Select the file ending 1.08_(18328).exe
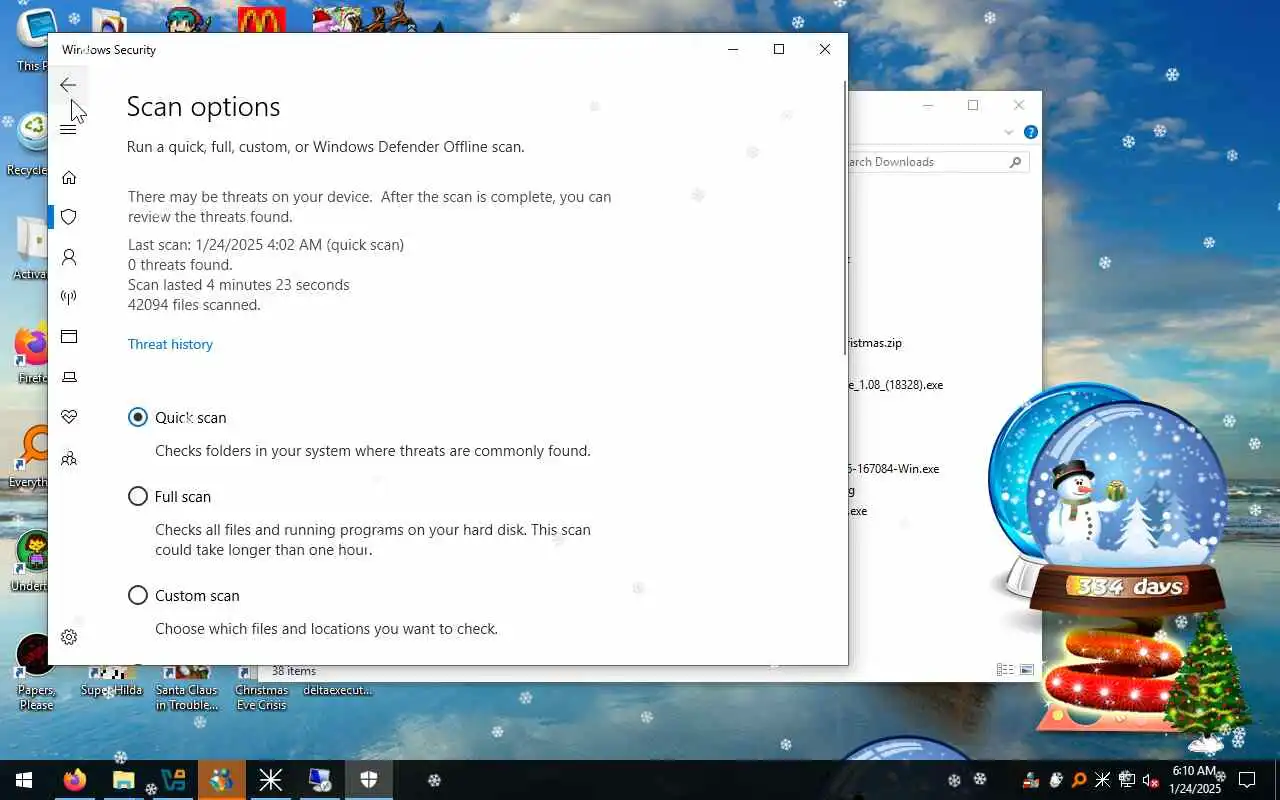Screen dimensions: 1280x800 pos(896,385)
